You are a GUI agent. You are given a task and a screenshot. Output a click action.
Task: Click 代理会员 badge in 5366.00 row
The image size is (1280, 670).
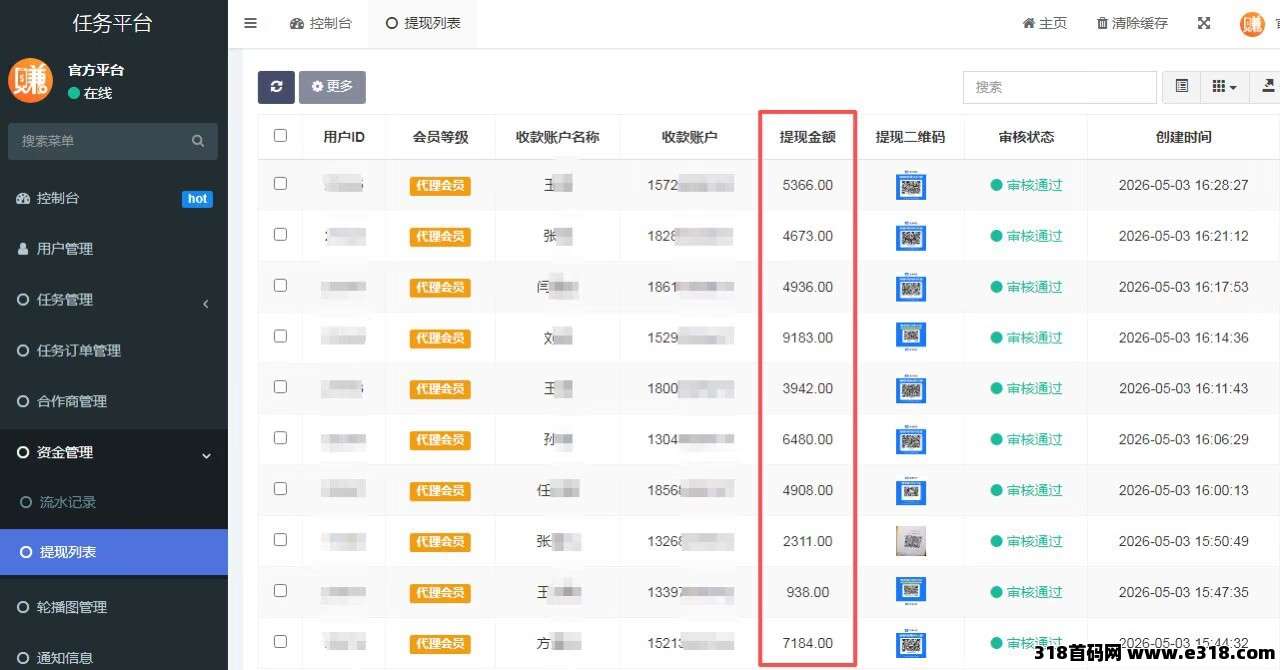440,186
